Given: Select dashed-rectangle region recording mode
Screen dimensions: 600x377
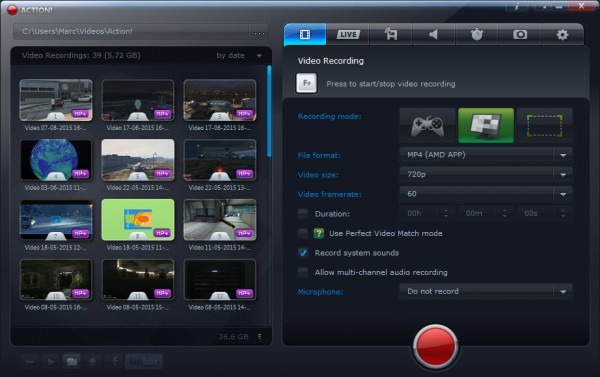Looking at the screenshot, I should 545,126.
